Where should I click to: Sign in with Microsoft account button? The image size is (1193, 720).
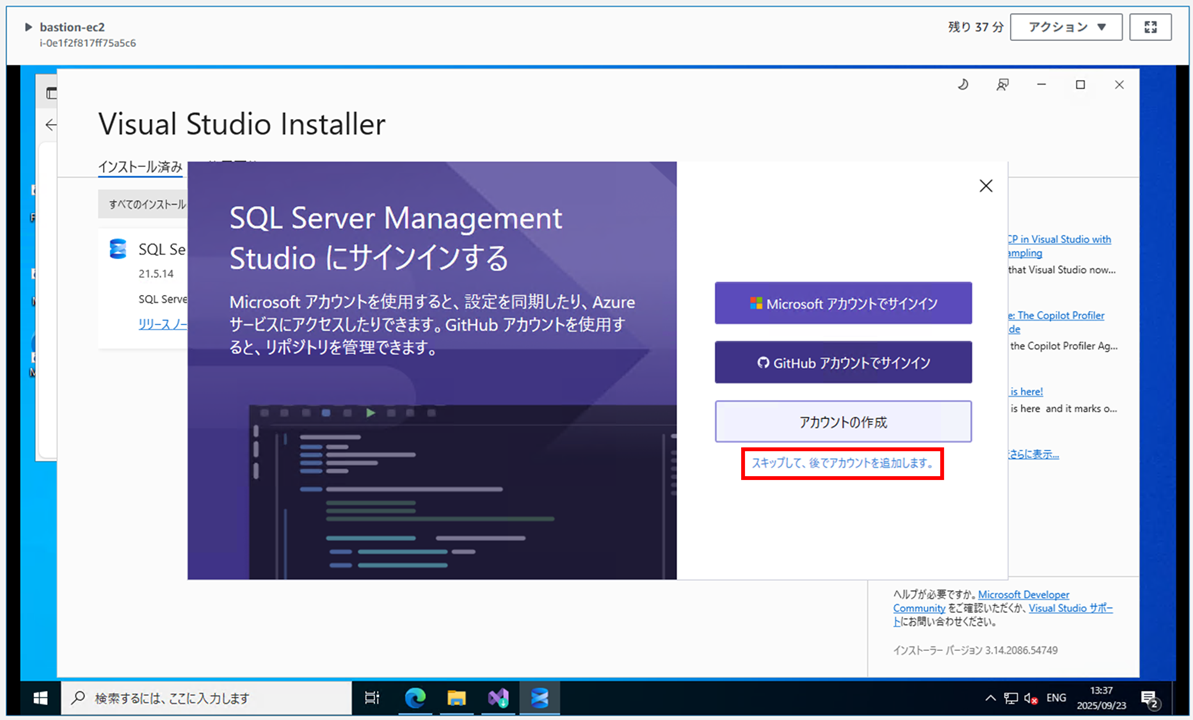pyautogui.click(x=843, y=303)
